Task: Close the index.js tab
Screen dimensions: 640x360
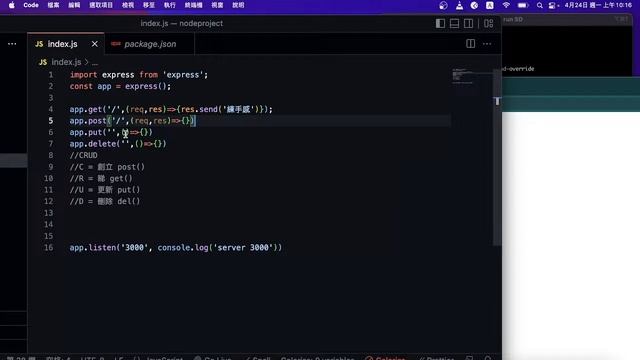Action: [x=95, y=44]
